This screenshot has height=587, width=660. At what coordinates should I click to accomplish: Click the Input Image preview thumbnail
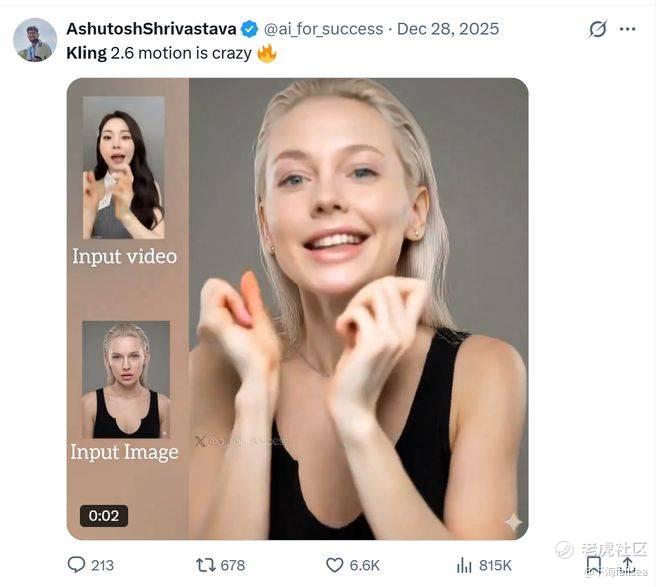coord(125,379)
